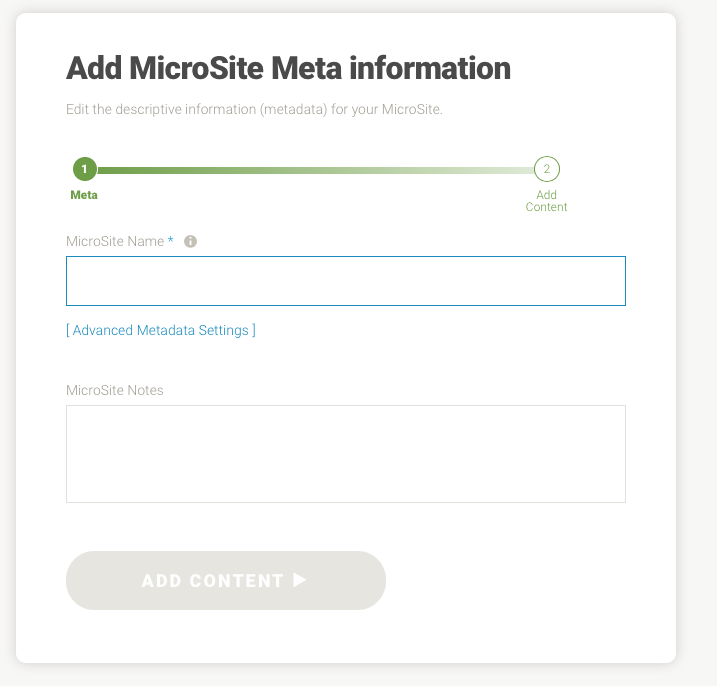The image size is (717, 686).
Task: Switch to the Add Content step label
Action: tap(546, 201)
